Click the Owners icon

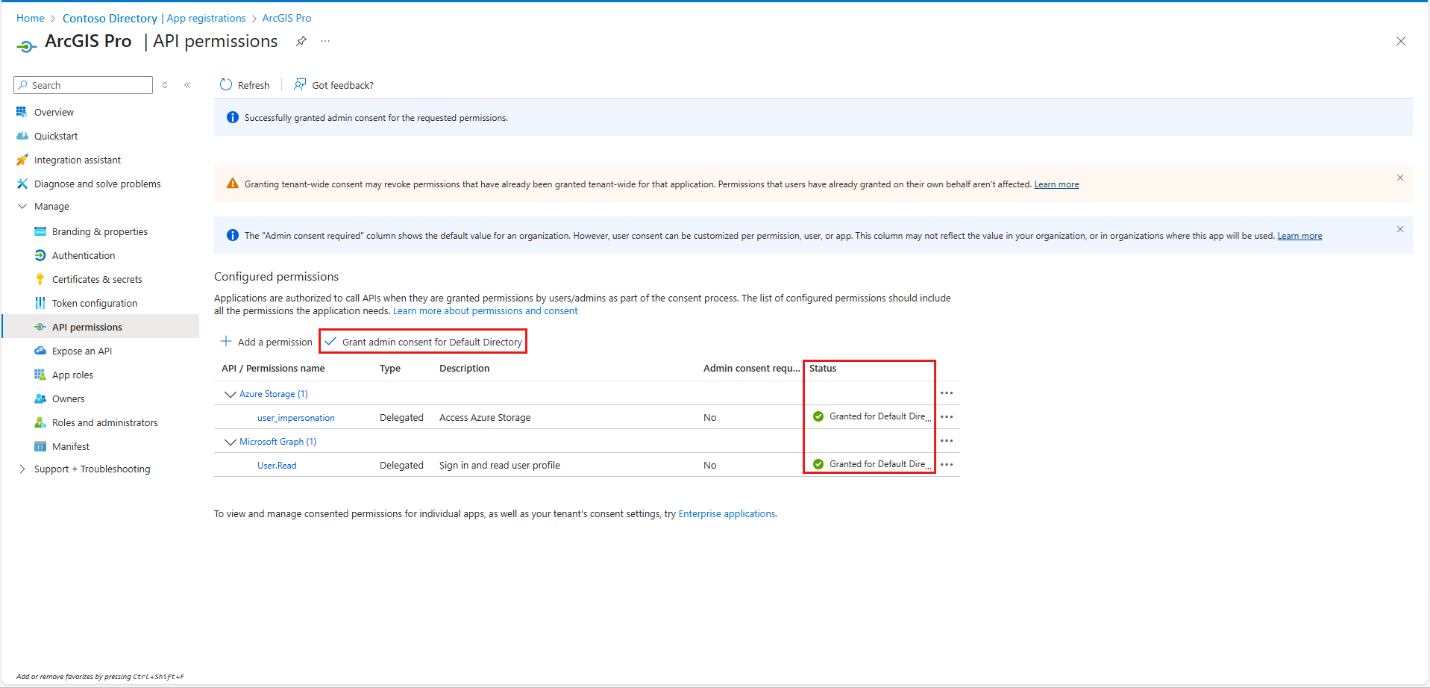[x=41, y=399]
